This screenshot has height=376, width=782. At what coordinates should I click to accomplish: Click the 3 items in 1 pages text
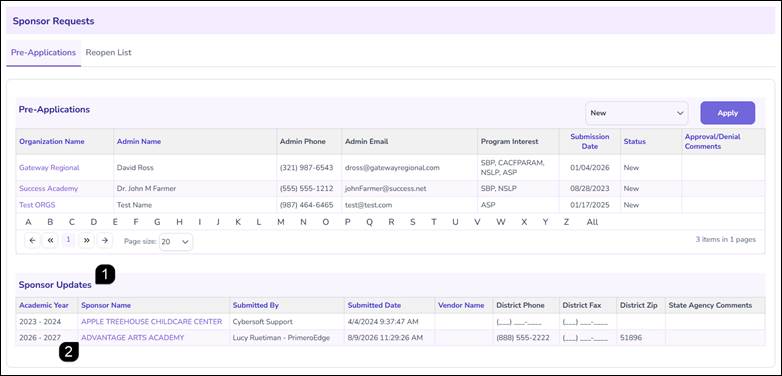(726, 240)
